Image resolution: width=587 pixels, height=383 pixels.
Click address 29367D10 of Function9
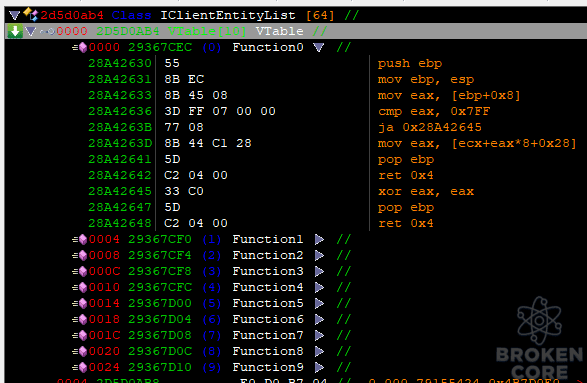pyautogui.click(x=160, y=367)
